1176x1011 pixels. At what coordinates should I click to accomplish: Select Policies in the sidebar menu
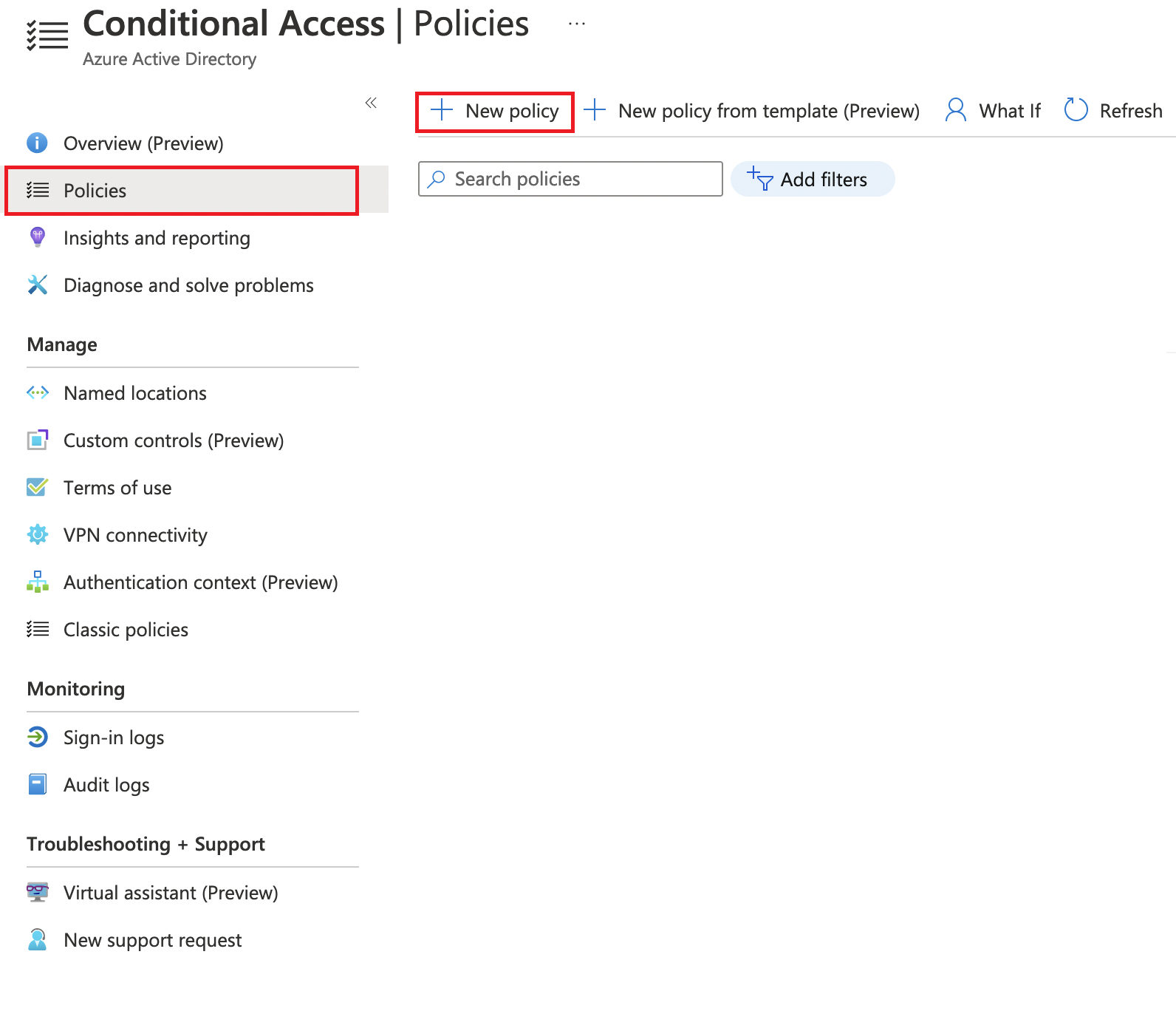95,190
